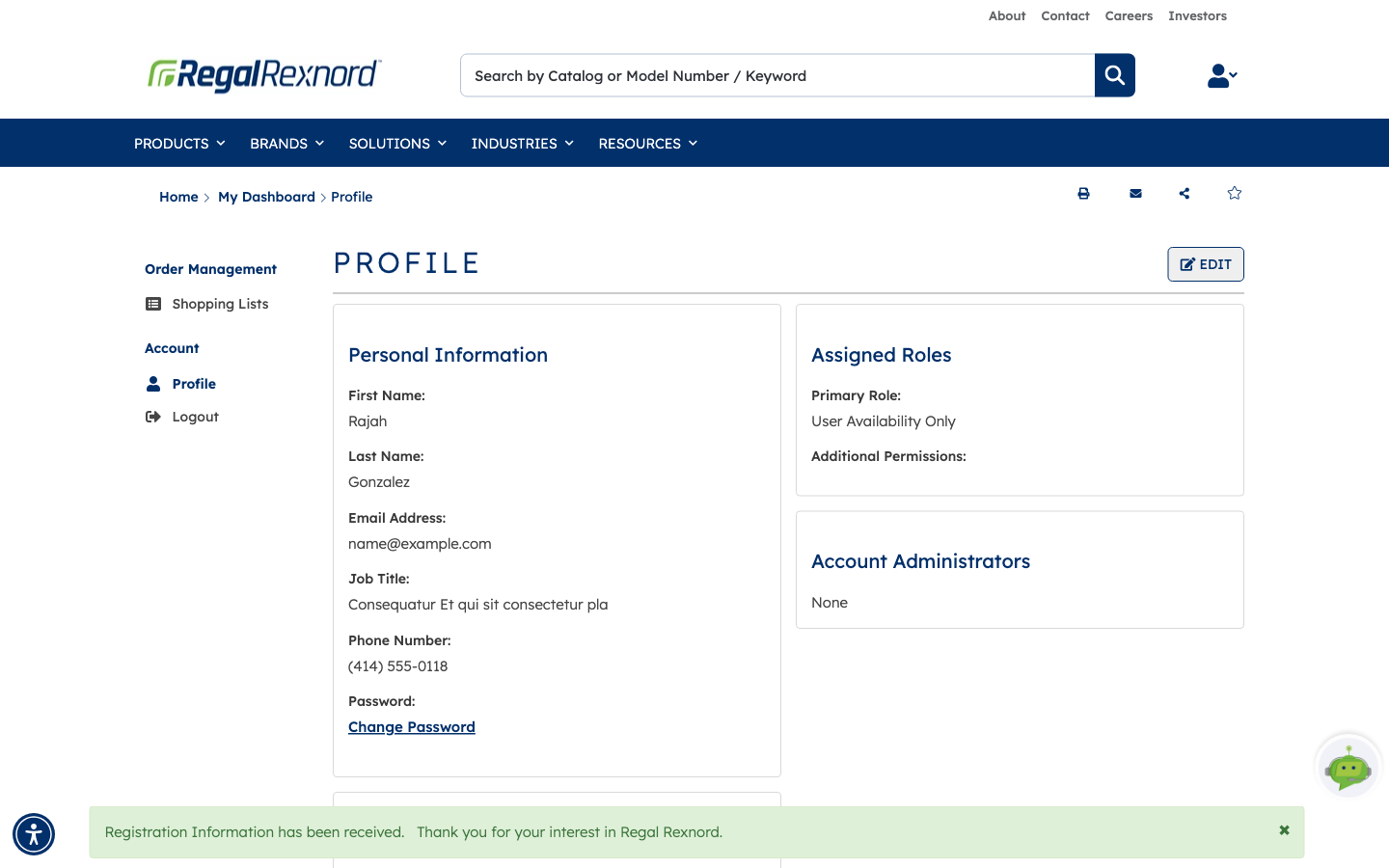Go to My Dashboard breadcrumb
1389x868 pixels.
[266, 197]
